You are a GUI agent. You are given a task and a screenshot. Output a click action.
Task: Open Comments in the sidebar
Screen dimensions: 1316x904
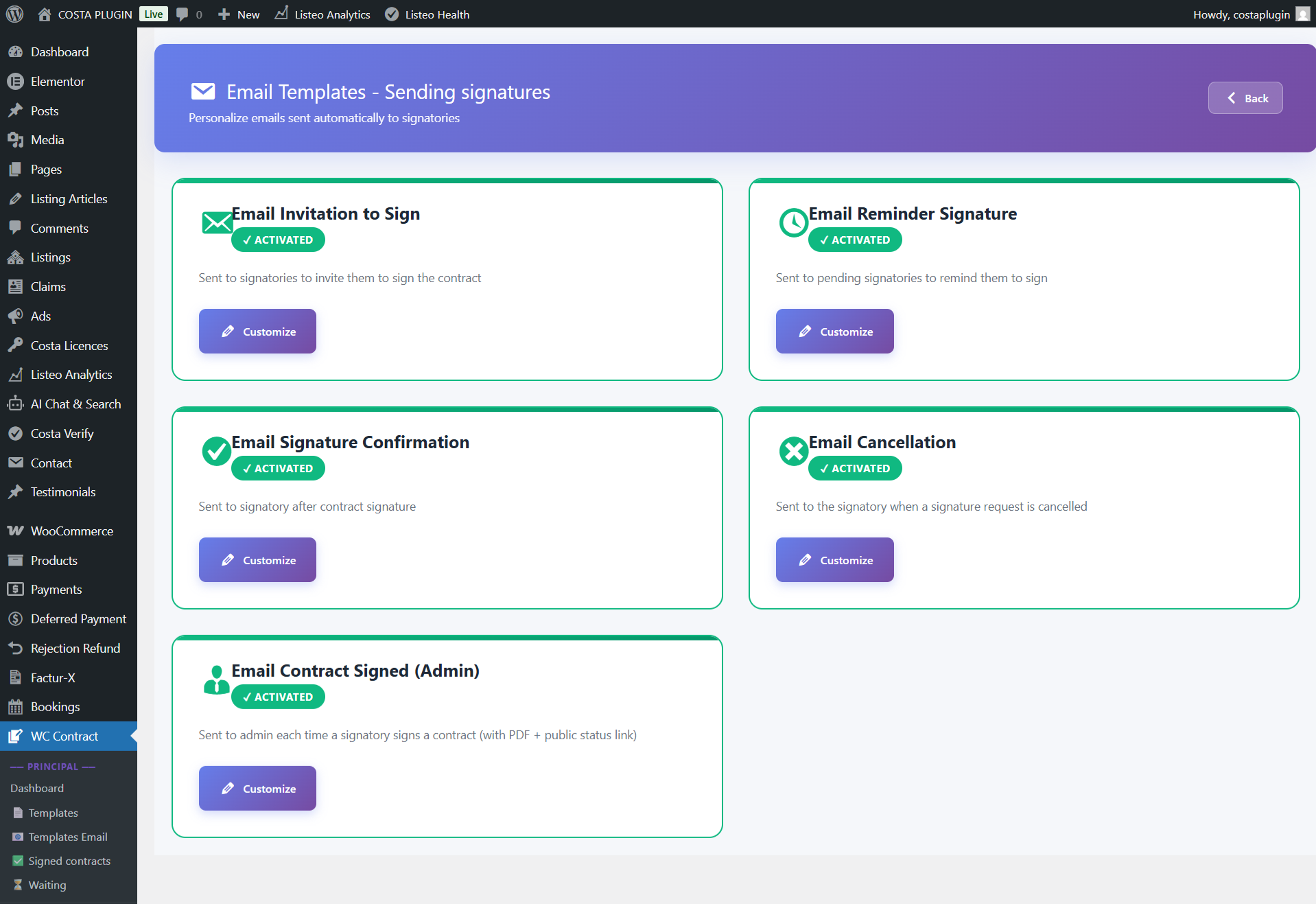[69, 229]
